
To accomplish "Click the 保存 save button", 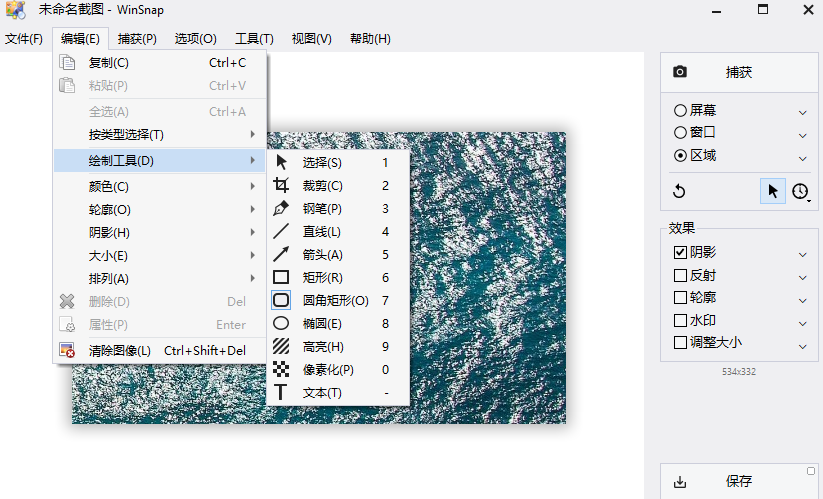I will click(x=739, y=481).
